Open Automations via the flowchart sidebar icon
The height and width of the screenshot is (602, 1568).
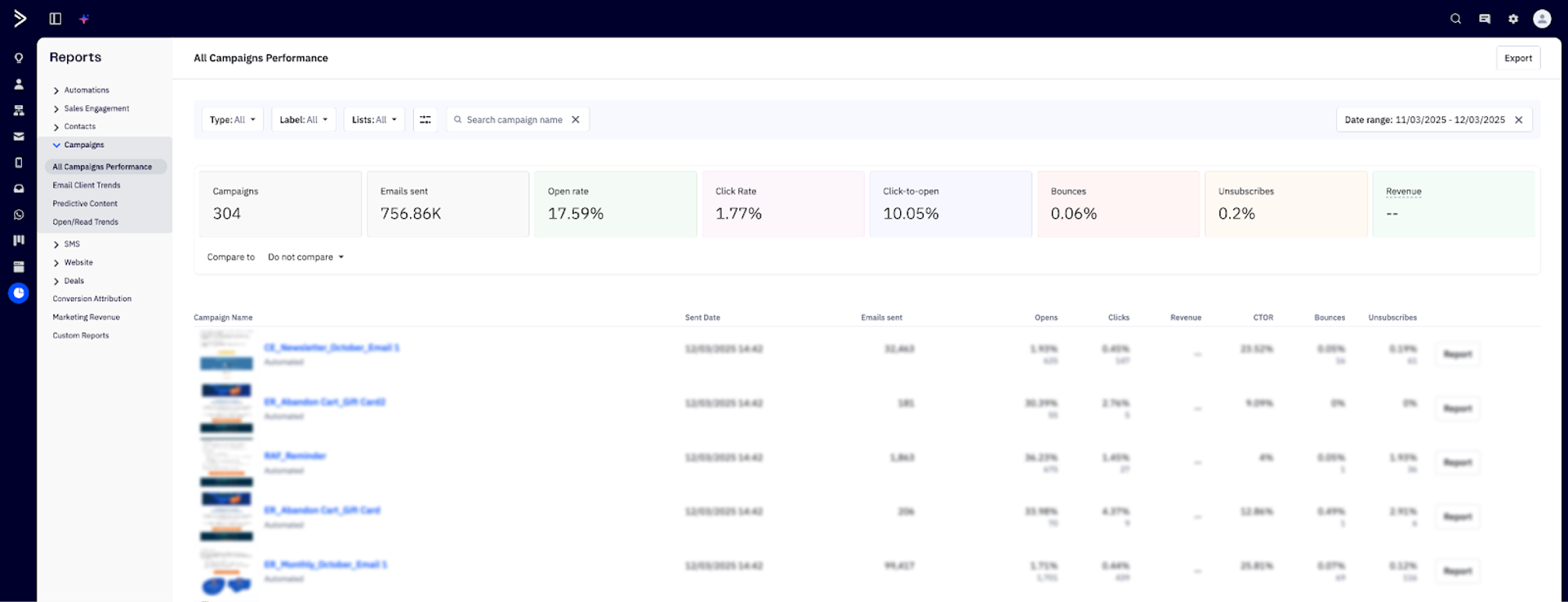tap(19, 110)
